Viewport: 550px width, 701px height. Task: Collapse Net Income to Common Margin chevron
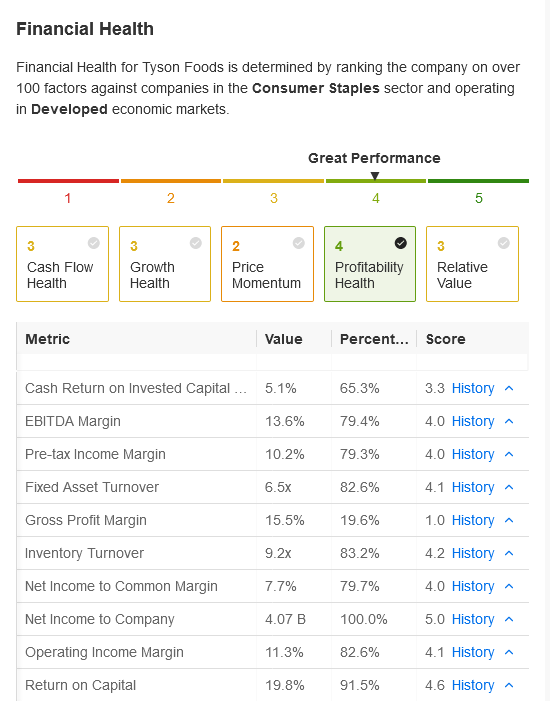point(509,586)
